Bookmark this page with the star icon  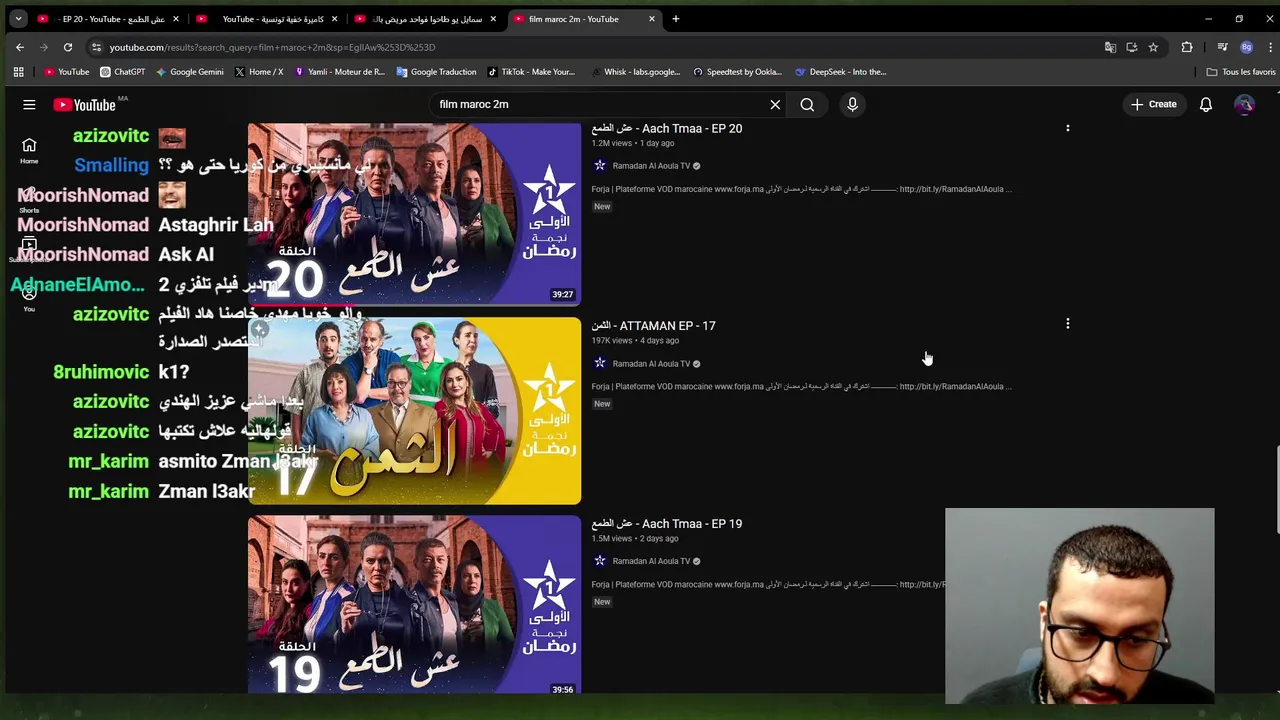(x=1153, y=47)
